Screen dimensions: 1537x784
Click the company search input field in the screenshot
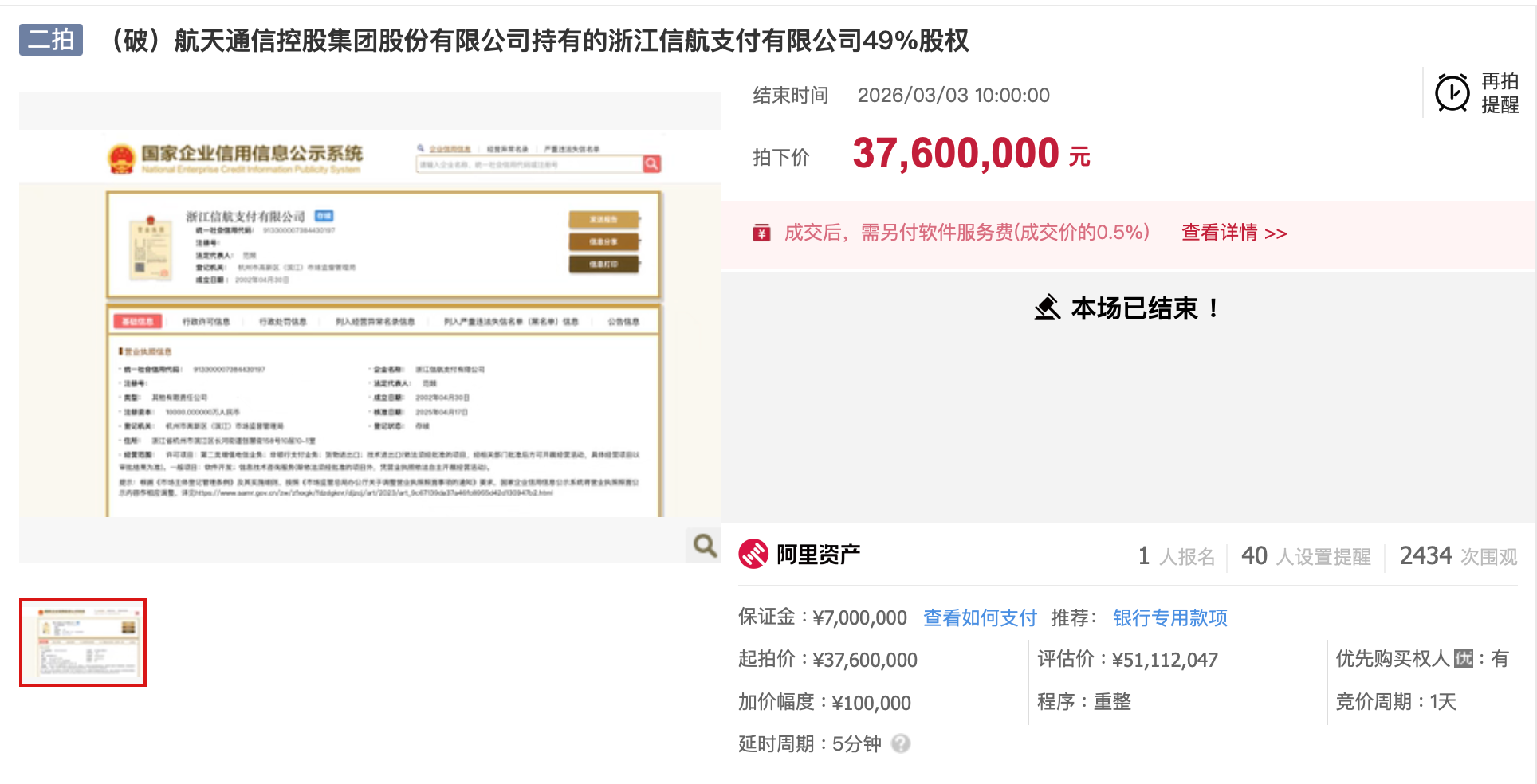pos(528,163)
